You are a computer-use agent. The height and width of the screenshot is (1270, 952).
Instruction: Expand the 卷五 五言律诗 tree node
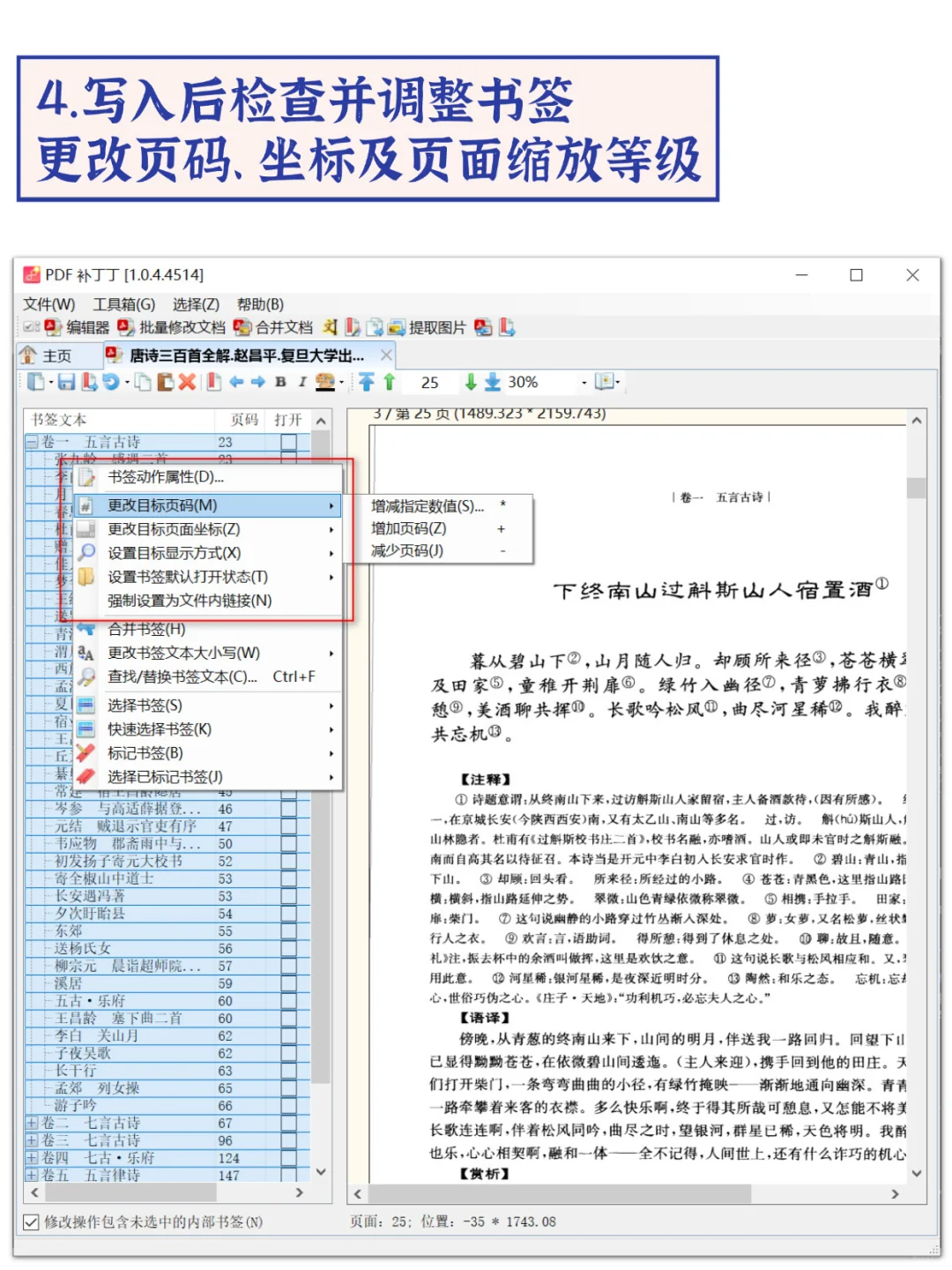tap(32, 1176)
